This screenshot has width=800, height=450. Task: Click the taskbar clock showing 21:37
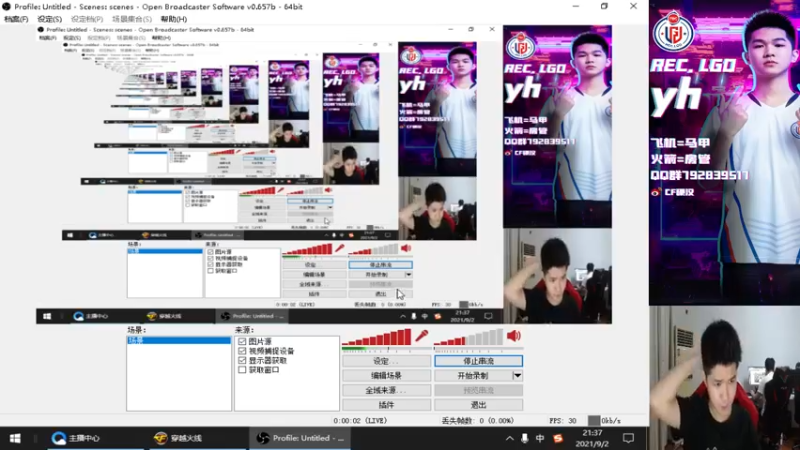pos(592,438)
